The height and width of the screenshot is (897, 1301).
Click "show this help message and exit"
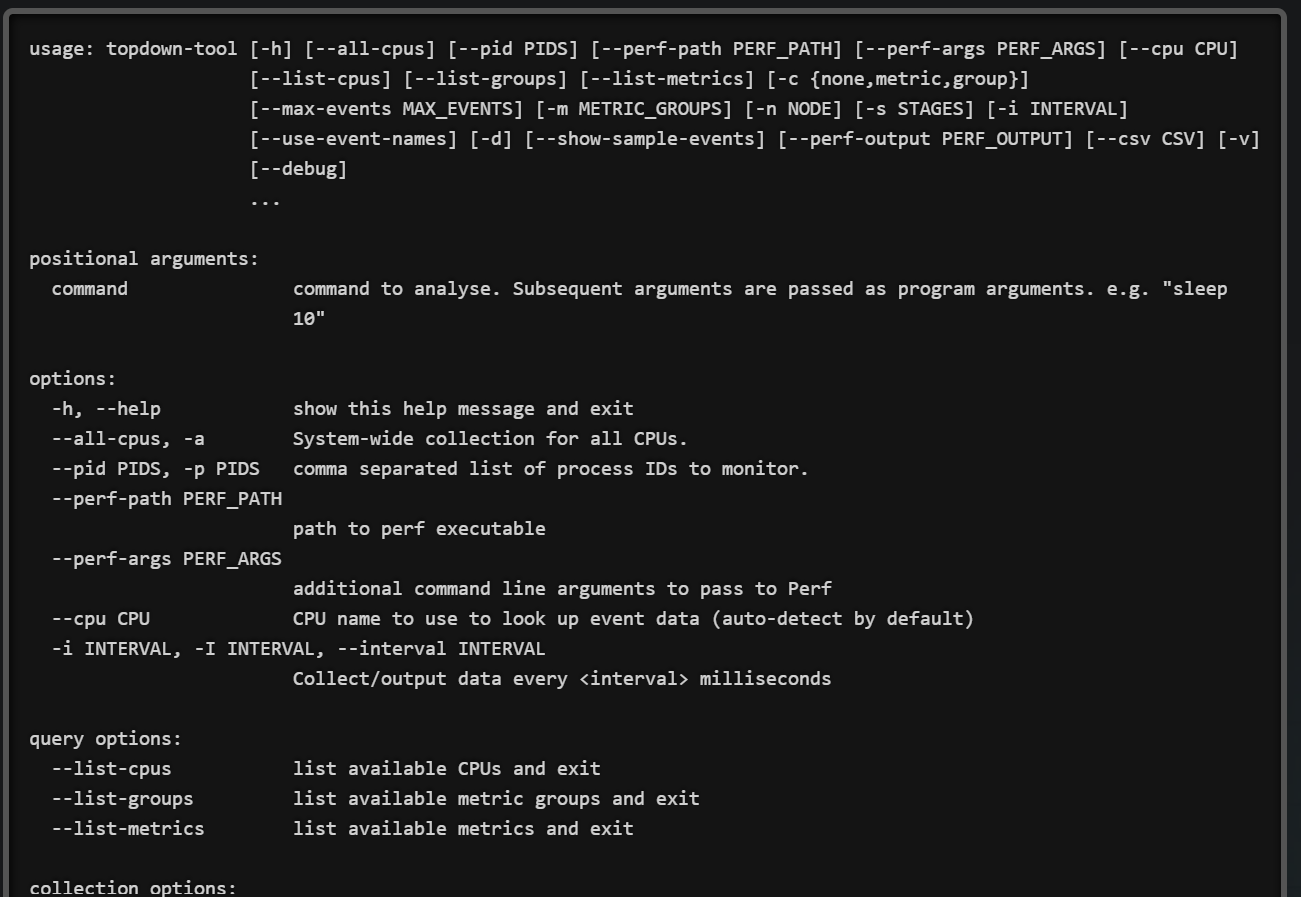pos(463,409)
